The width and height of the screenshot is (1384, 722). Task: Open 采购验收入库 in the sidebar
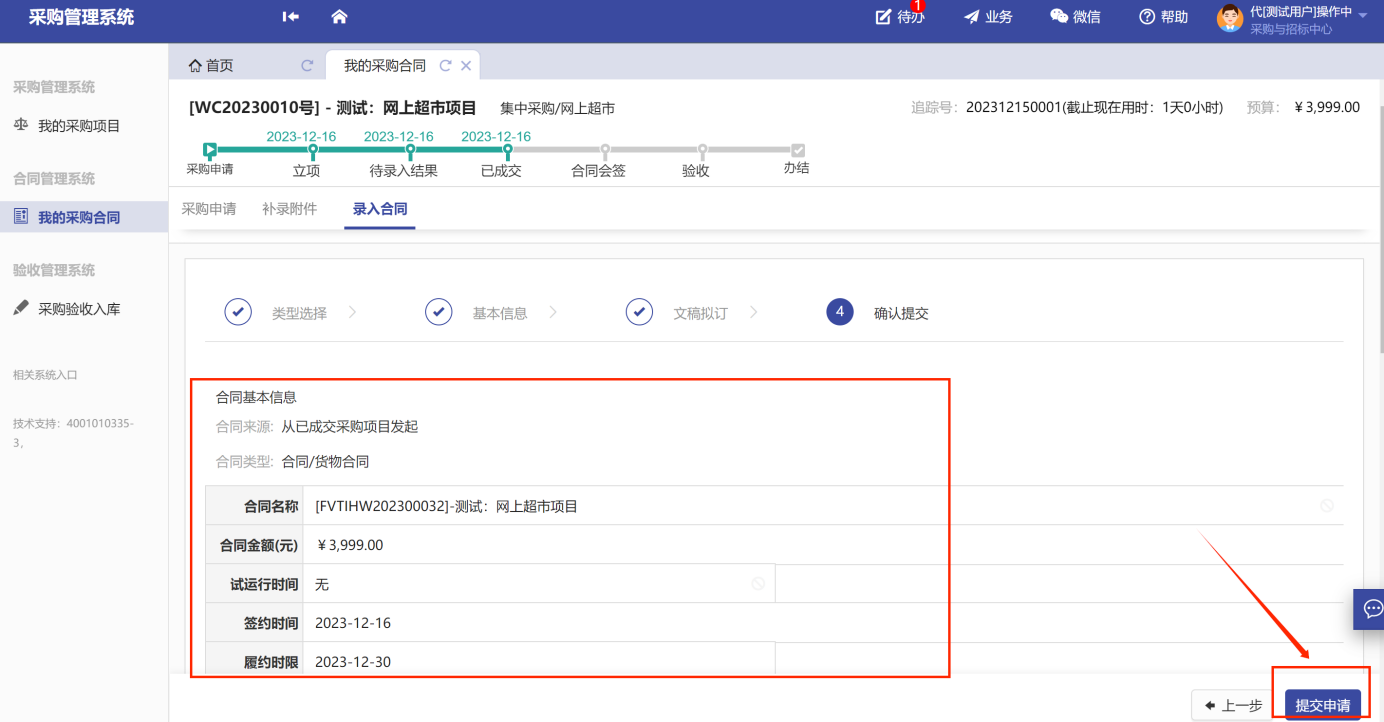(x=79, y=309)
